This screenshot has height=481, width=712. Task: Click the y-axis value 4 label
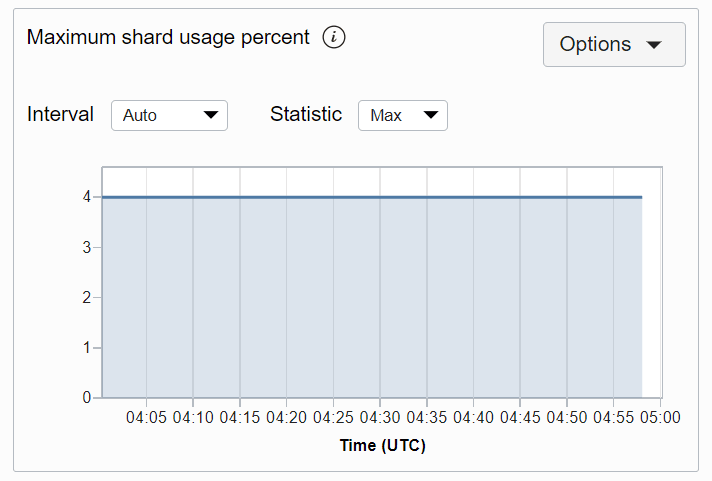click(87, 197)
